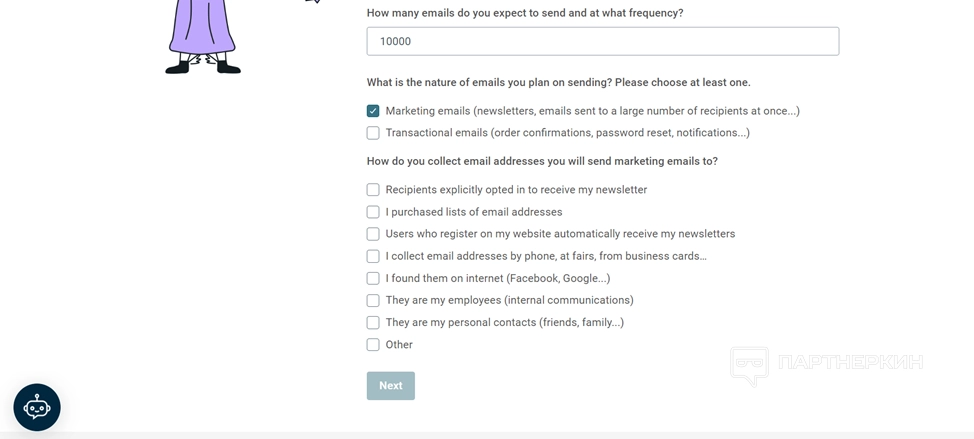Click 'What is the nature of emails' question
This screenshot has width=974, height=439.
coord(558,82)
